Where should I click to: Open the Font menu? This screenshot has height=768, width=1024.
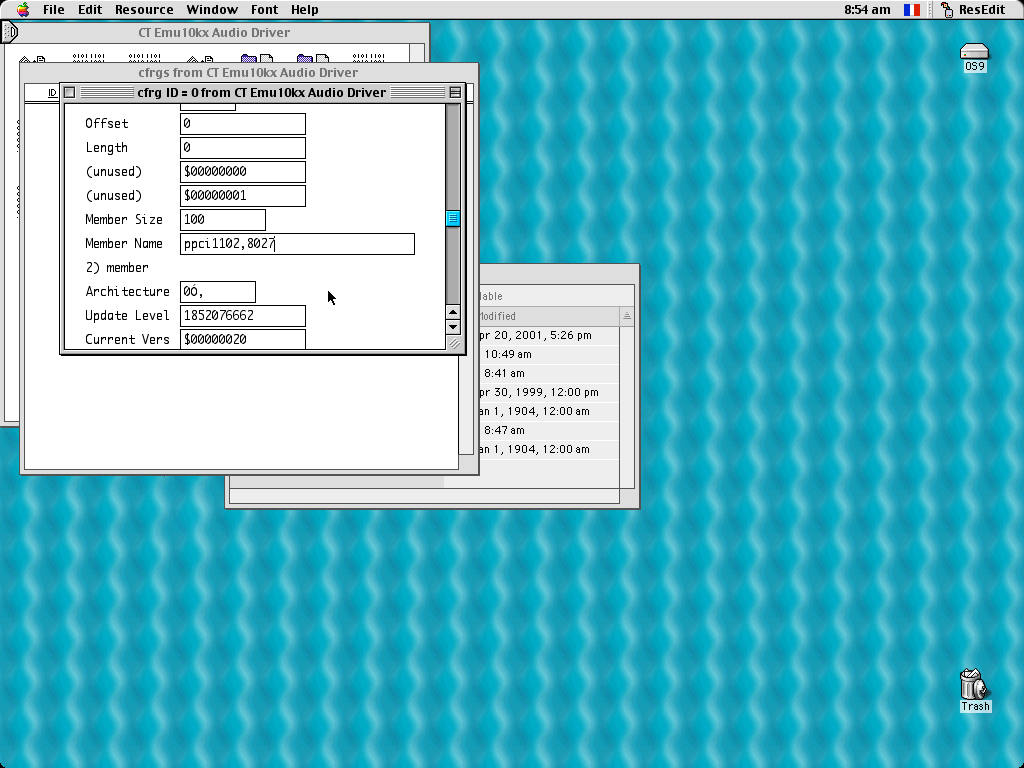coord(264,10)
